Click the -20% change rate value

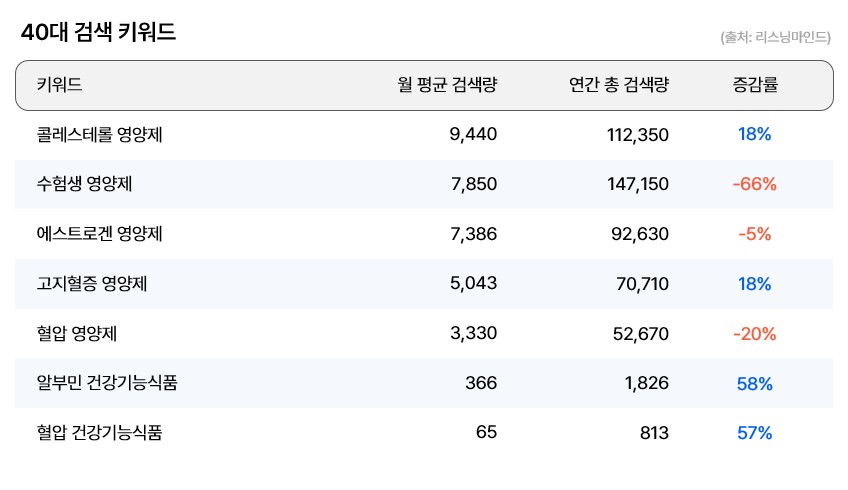point(754,334)
